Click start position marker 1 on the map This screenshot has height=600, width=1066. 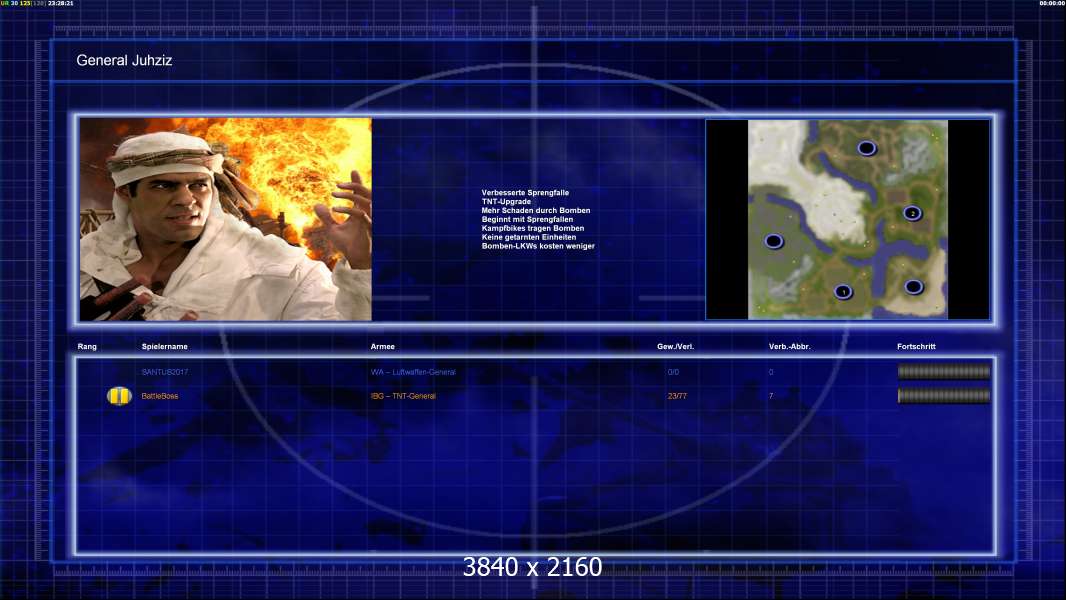(843, 292)
